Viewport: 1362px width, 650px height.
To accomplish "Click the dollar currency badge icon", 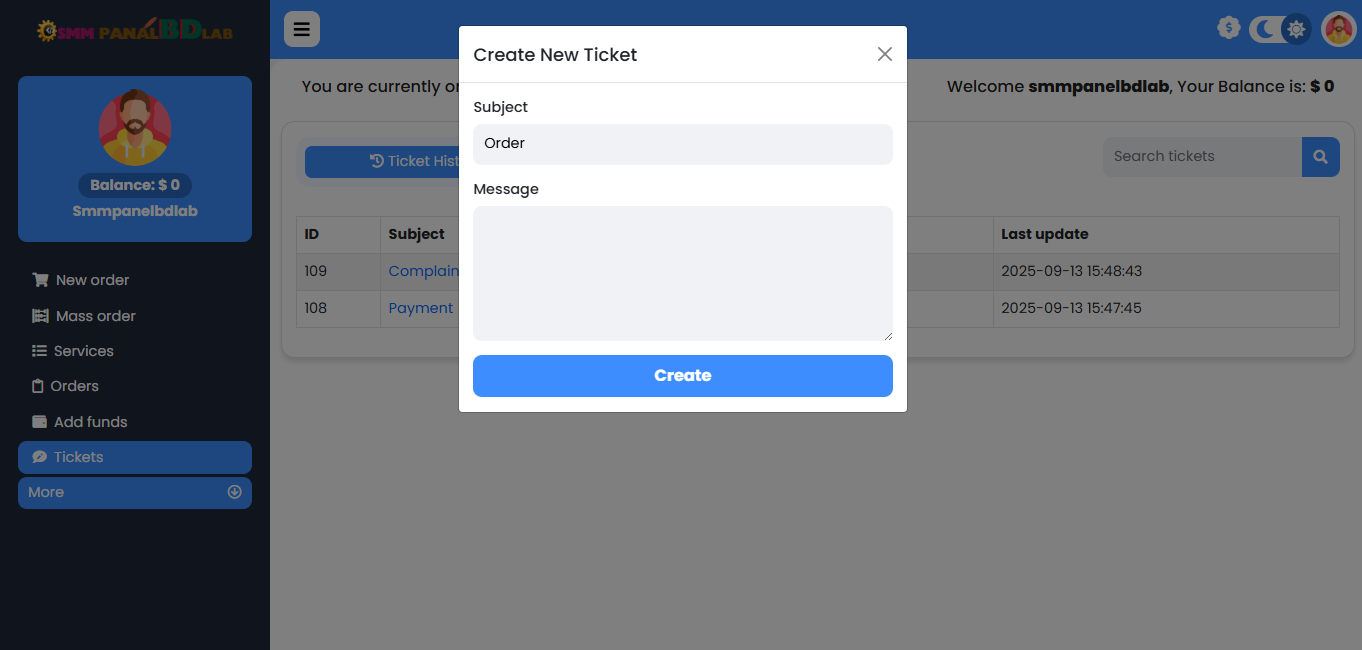I will click(1228, 28).
